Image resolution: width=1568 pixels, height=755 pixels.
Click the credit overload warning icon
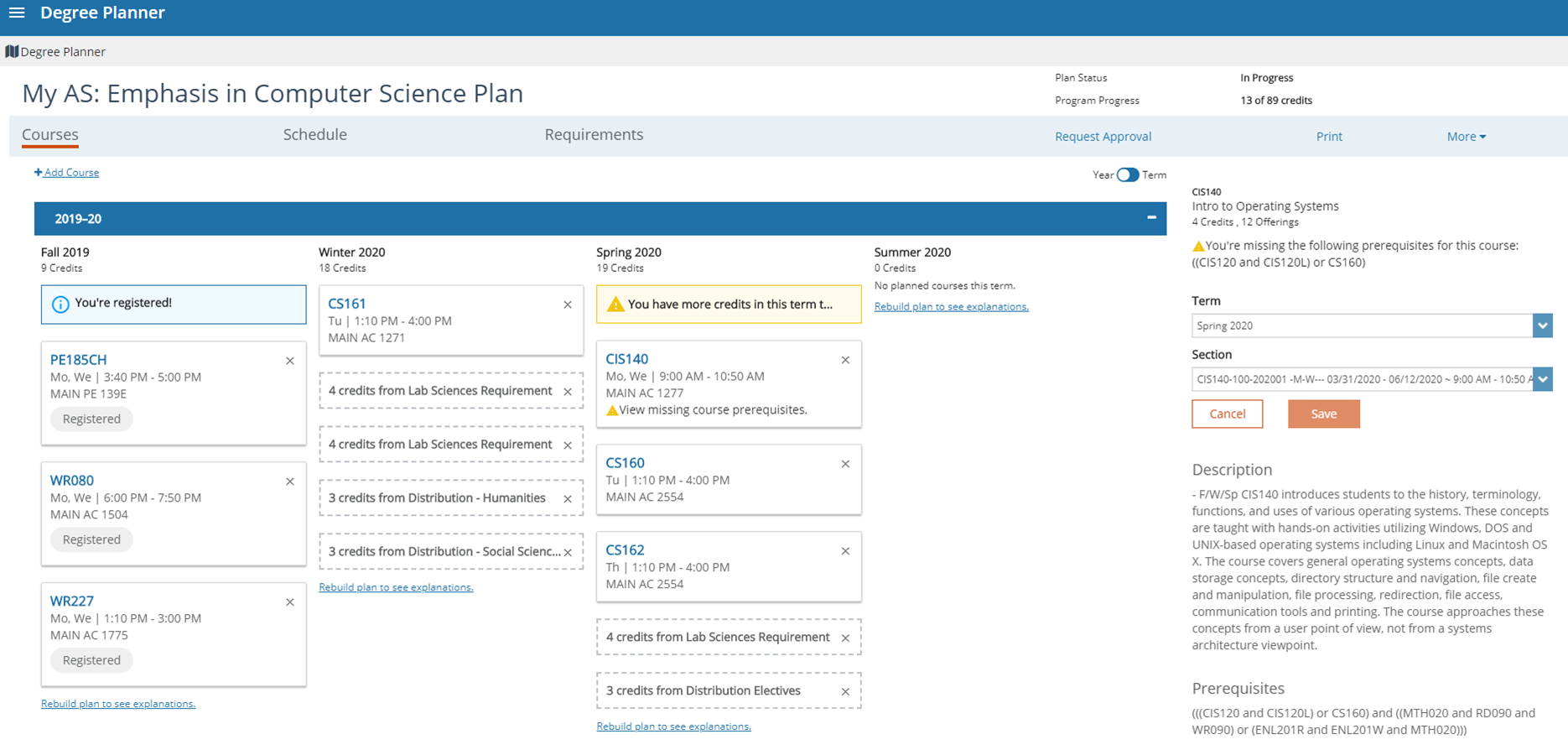pos(615,305)
